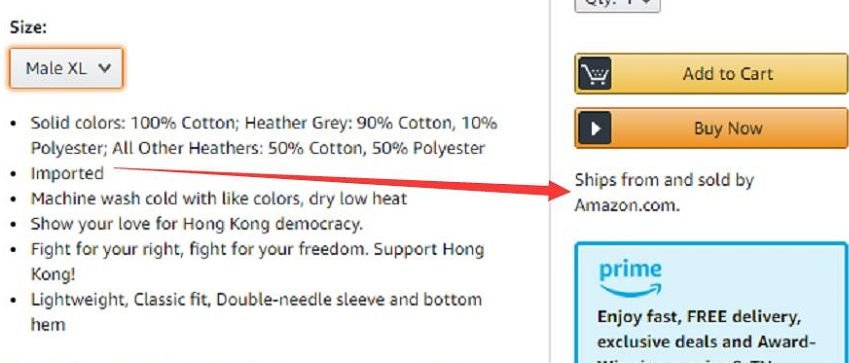The image size is (849, 363).
Task: Click the blue prime logo text
Action: [x=630, y=269]
